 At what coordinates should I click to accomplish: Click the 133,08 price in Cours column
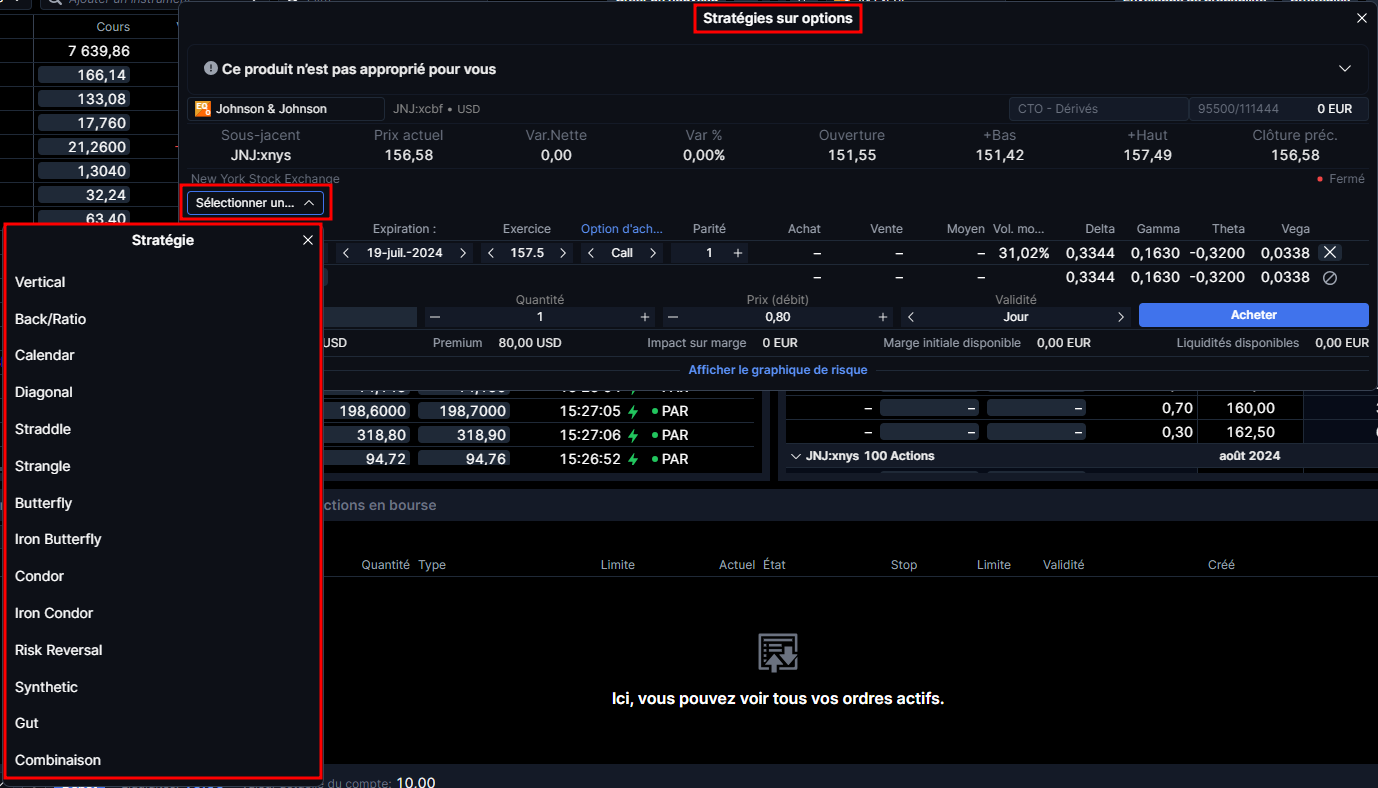(85, 99)
